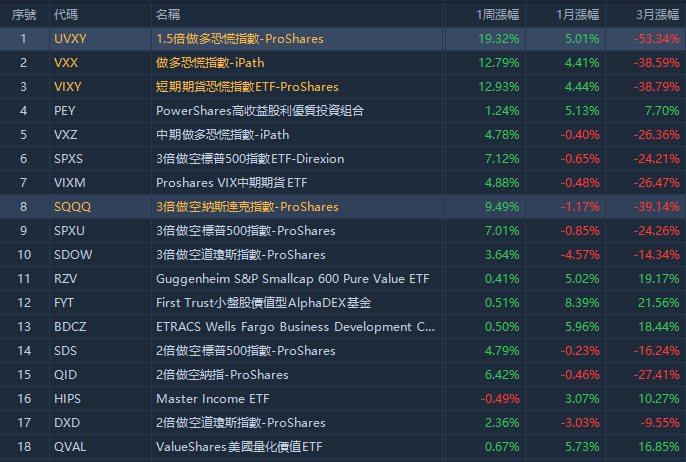Select the FYT ticker code
Screen dimensions: 686x462
coord(64,303)
